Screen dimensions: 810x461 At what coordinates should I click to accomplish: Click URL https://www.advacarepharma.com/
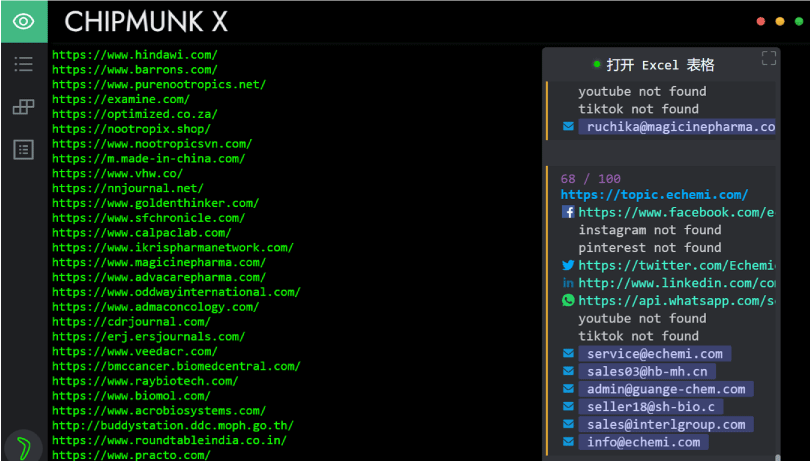(159, 278)
